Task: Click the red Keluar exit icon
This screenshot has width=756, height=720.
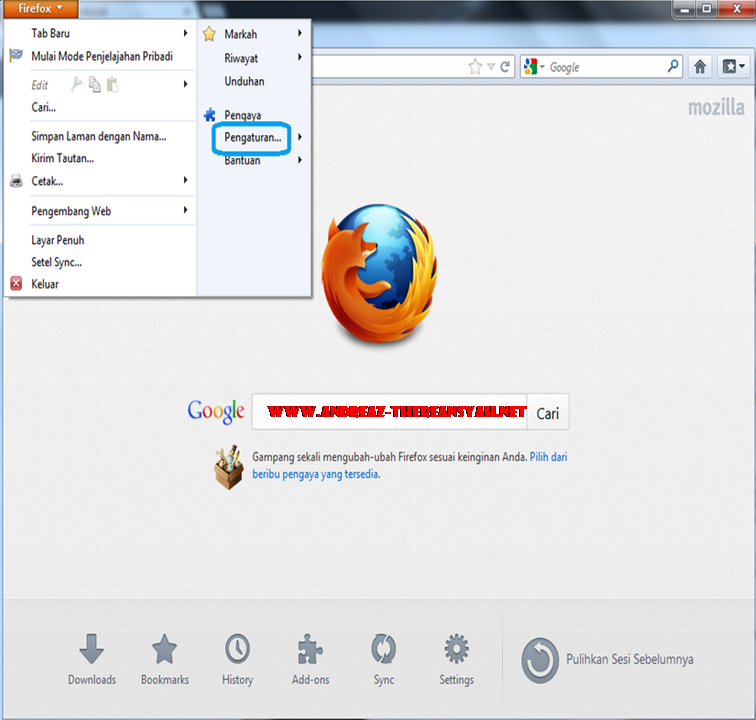Action: click(16, 283)
